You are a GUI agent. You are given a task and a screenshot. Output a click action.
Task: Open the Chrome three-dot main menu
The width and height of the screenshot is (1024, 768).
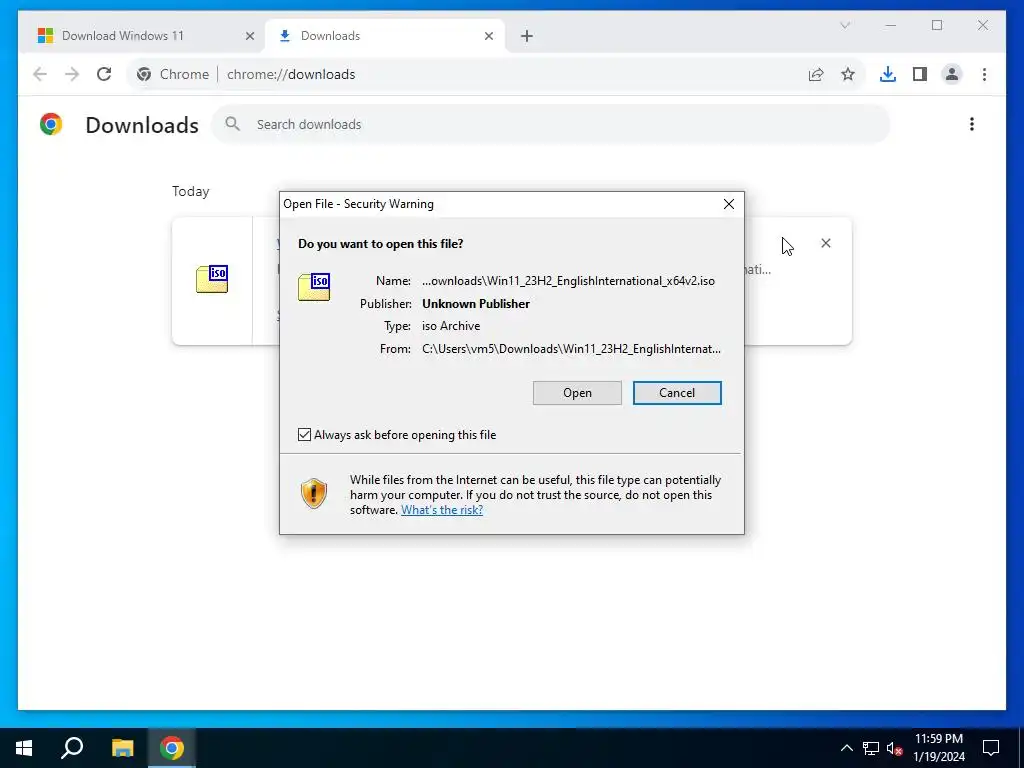tap(984, 74)
